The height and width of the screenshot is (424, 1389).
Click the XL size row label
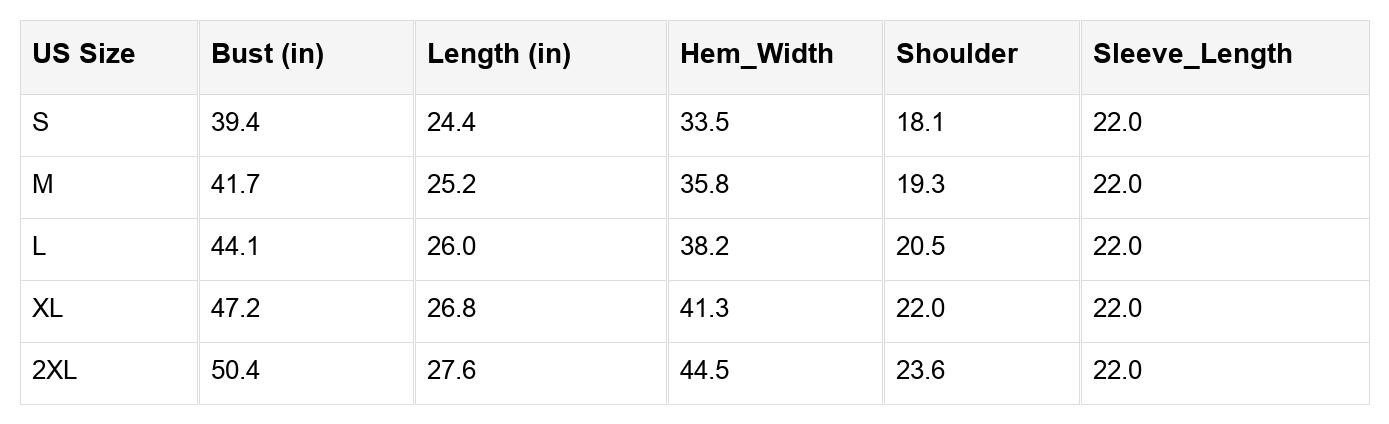[47, 309]
